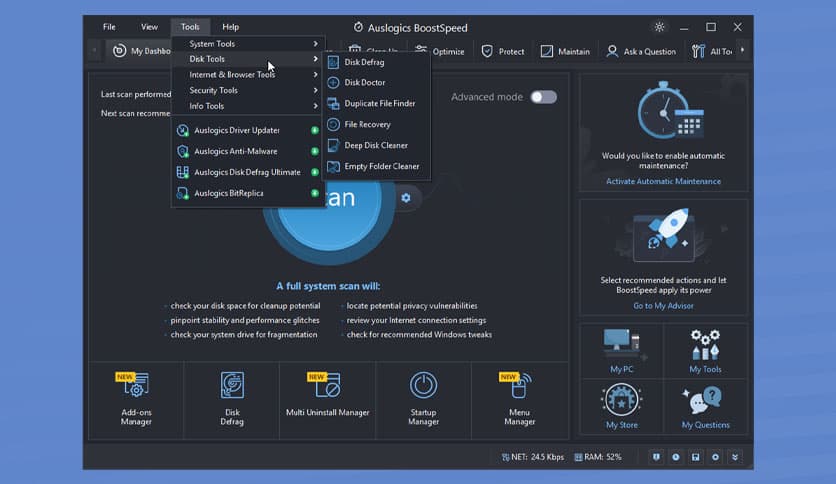The height and width of the screenshot is (484, 836).
Task: Open All Tools tab
Action: click(712, 51)
